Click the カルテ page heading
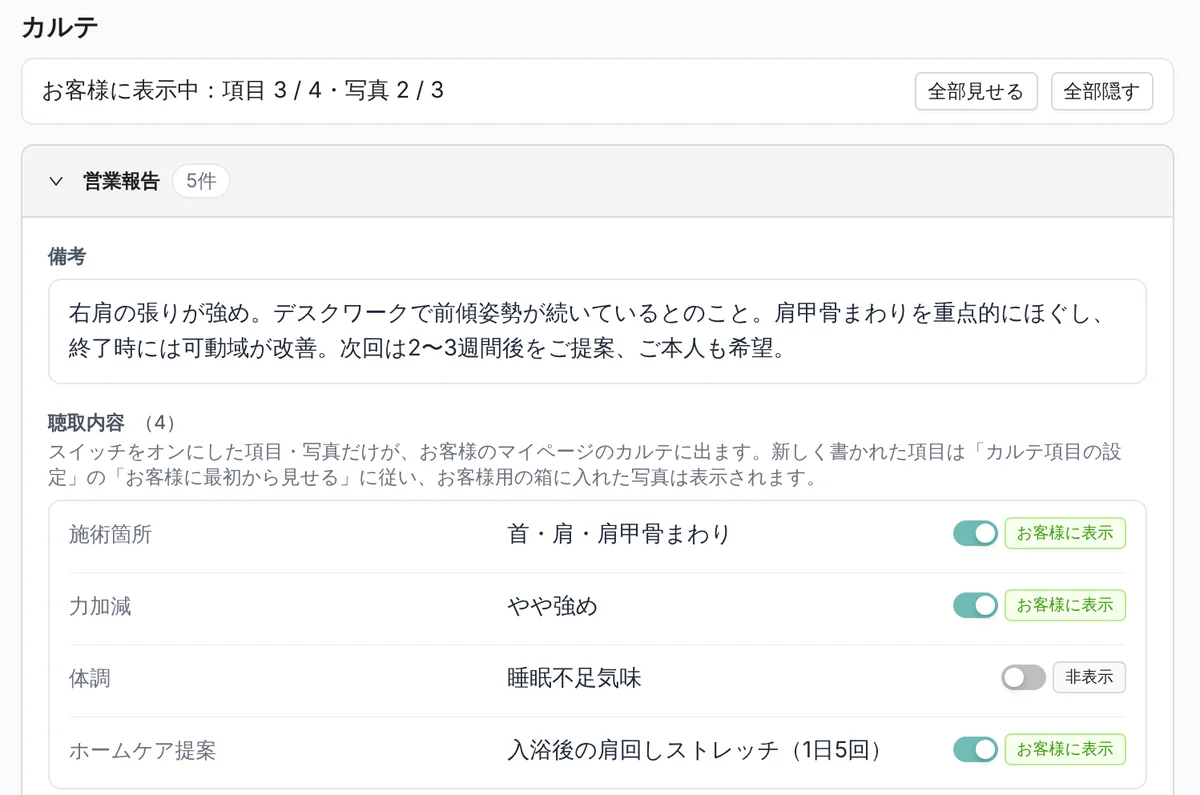The image size is (1200, 795). [x=60, y=27]
